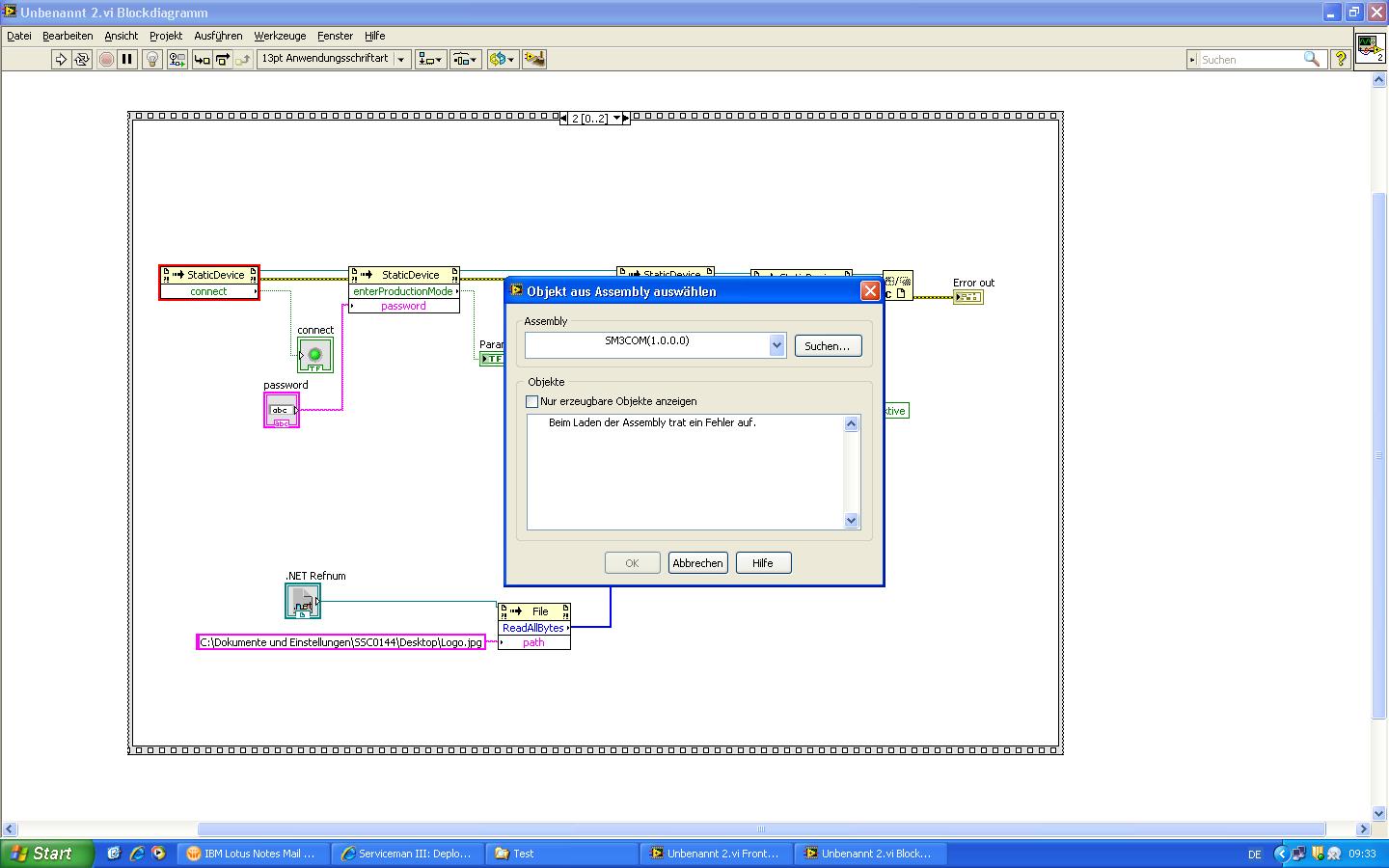
Task: Click the .NET Refnum terminal icon
Action: point(303,601)
